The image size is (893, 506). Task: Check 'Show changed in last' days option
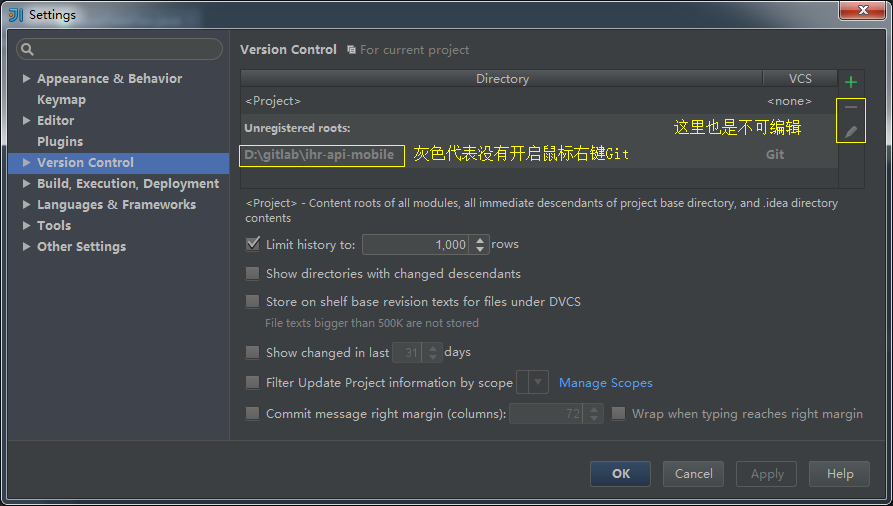(252, 352)
